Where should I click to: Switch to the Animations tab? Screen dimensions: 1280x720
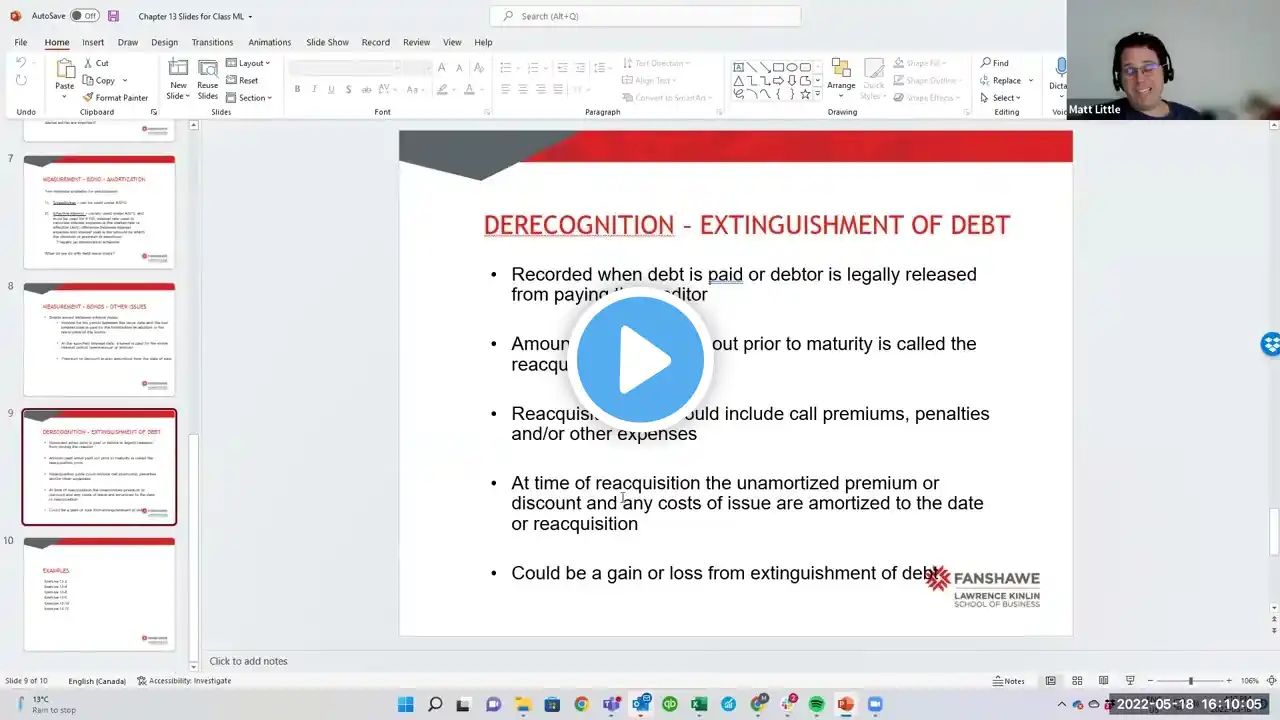pos(270,42)
